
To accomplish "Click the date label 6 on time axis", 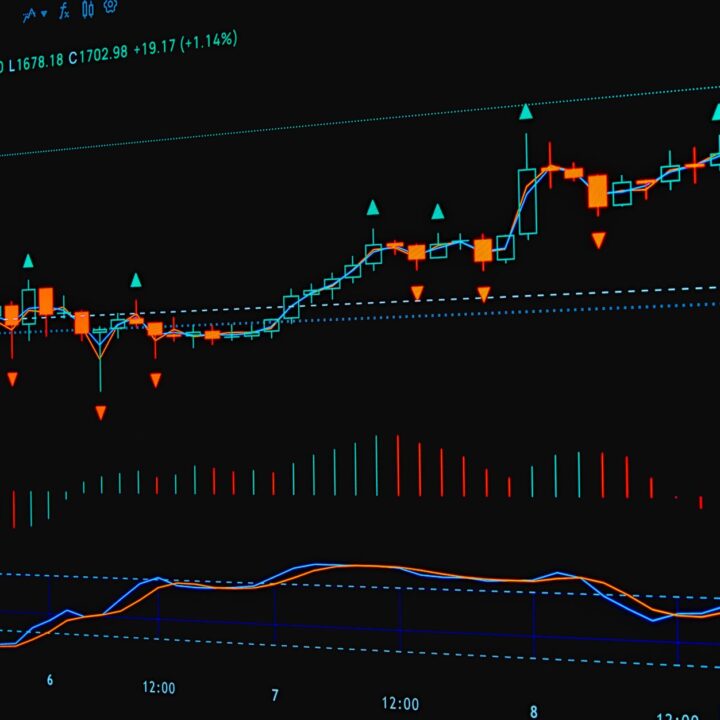I will [x=50, y=680].
